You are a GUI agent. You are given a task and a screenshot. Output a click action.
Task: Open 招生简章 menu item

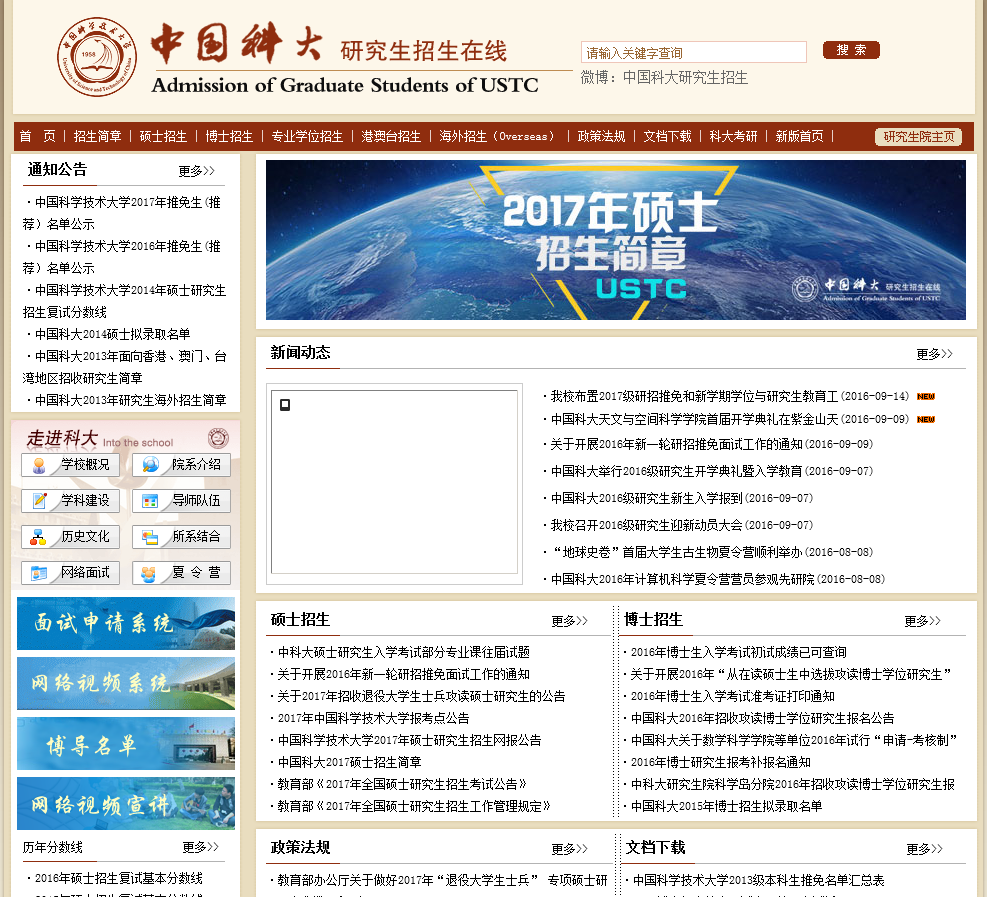[x=98, y=137]
